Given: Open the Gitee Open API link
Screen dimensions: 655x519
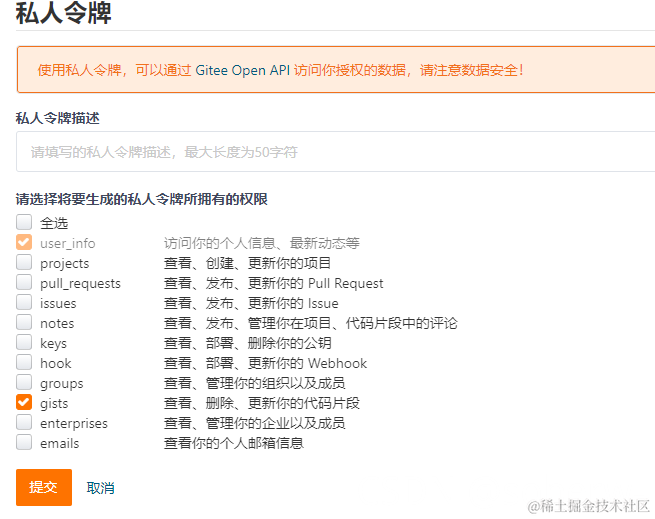Looking at the screenshot, I should (x=242, y=70).
